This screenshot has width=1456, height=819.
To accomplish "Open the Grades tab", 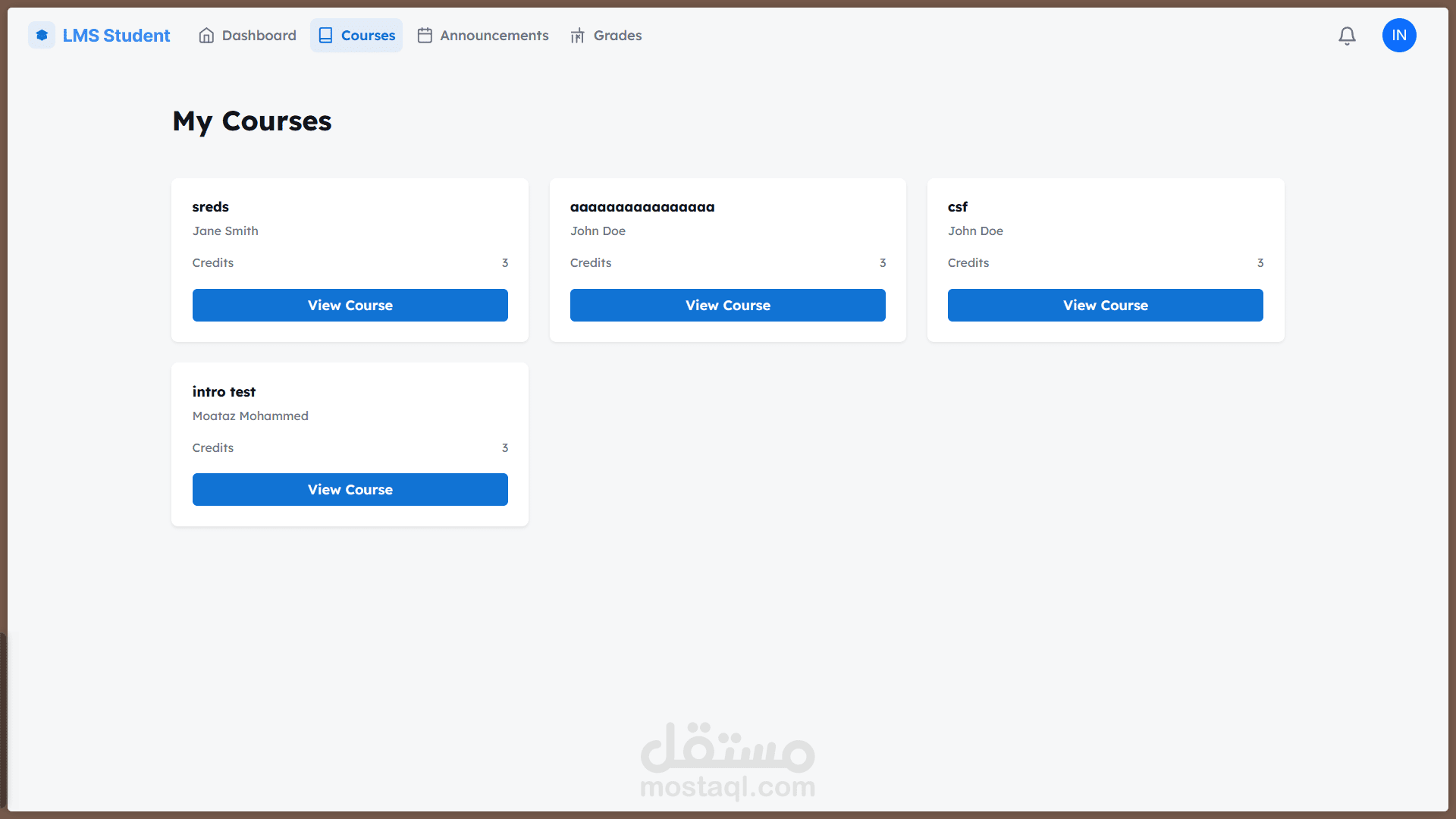I will (x=617, y=36).
